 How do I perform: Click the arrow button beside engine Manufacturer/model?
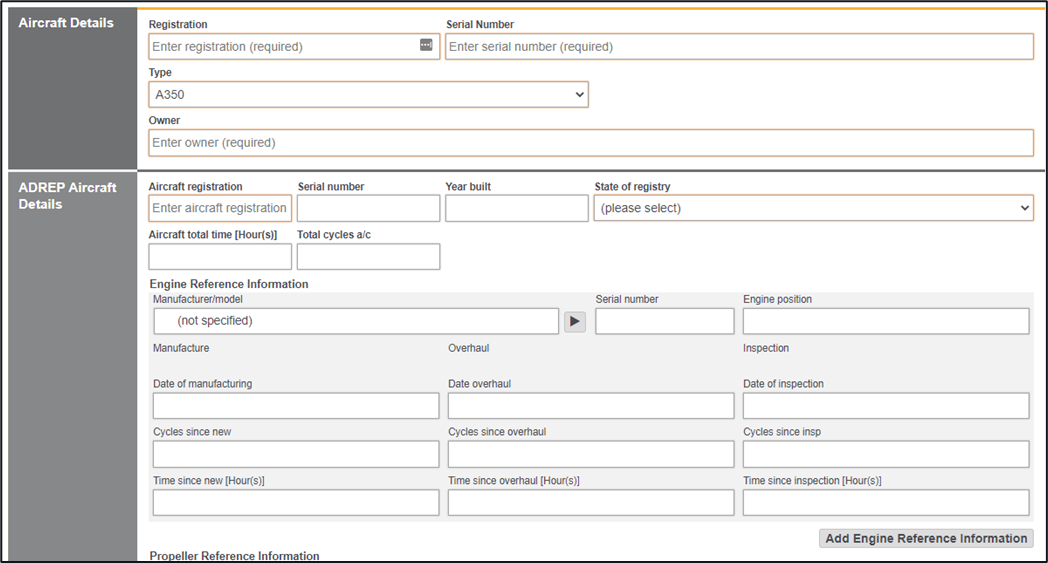pos(574,321)
